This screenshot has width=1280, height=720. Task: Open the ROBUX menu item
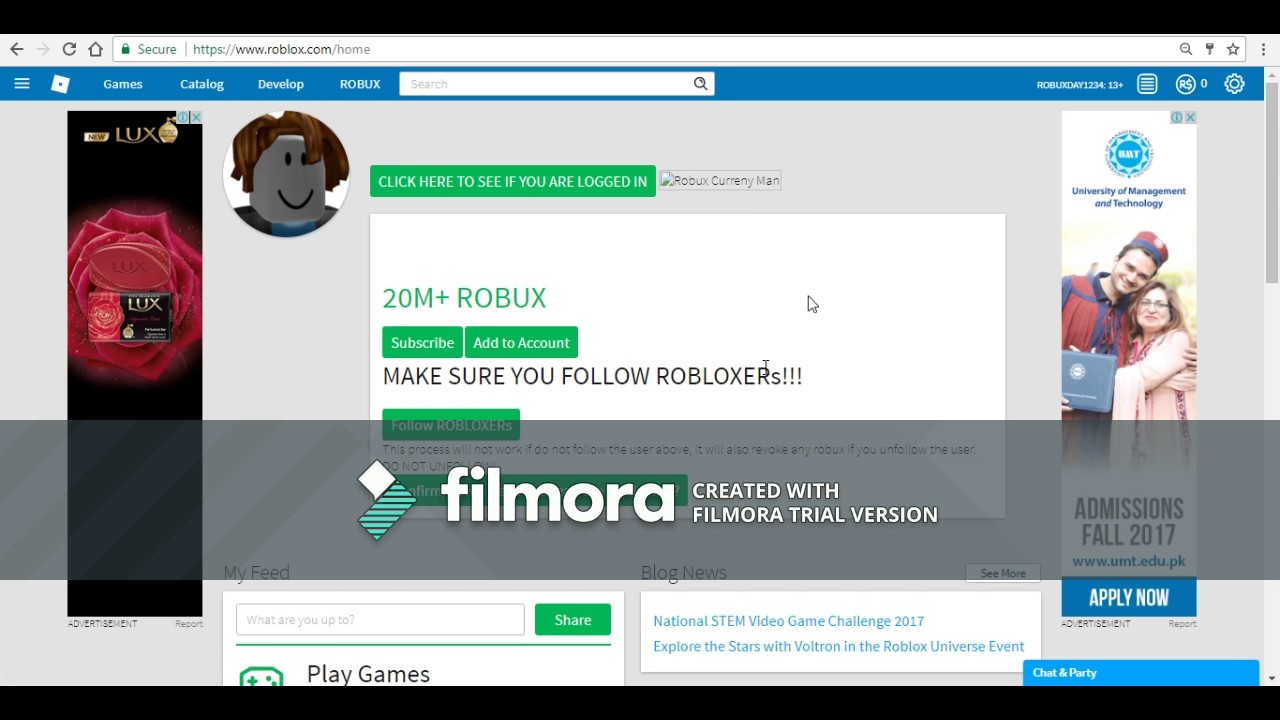point(360,84)
